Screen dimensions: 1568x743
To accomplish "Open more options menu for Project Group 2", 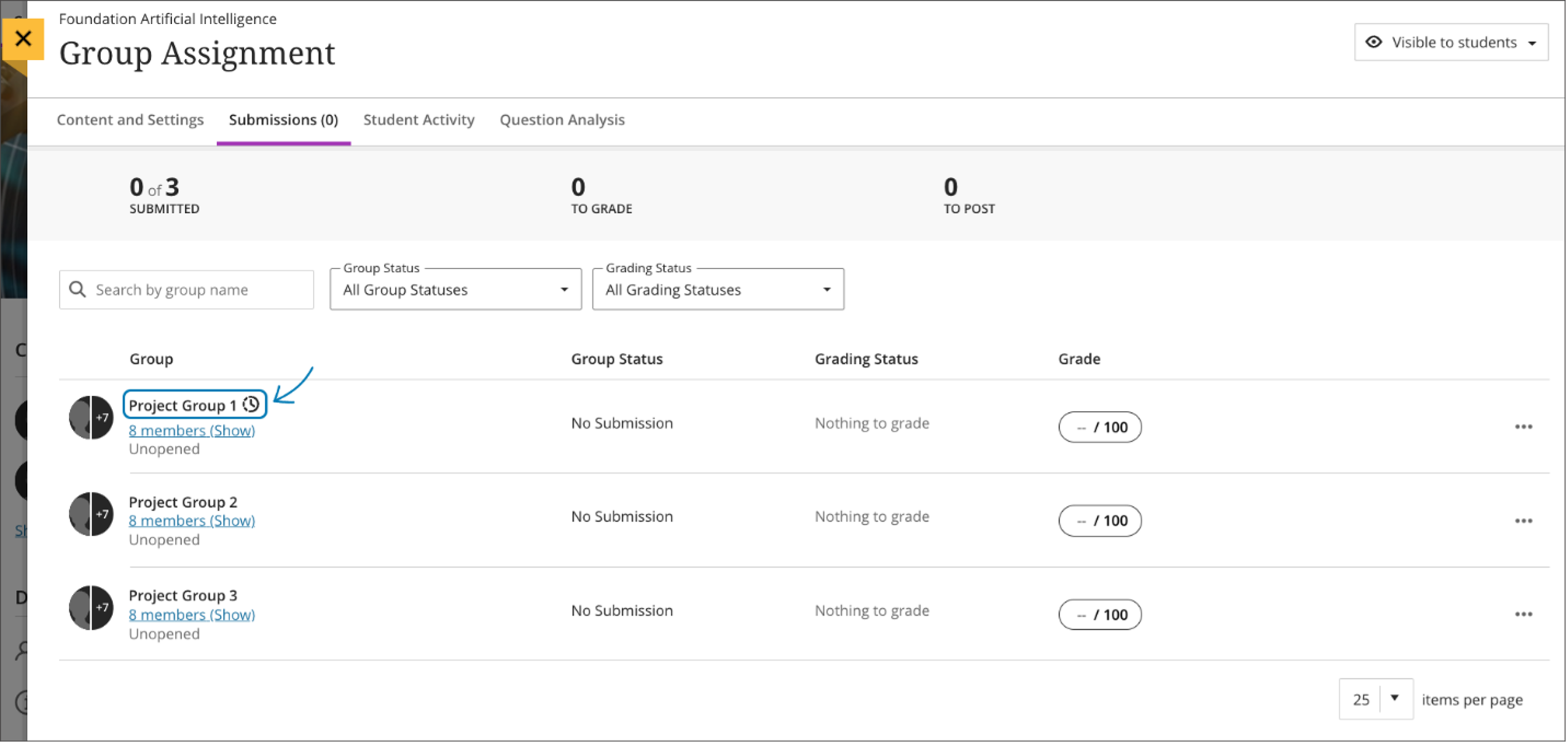I will (x=1523, y=521).
